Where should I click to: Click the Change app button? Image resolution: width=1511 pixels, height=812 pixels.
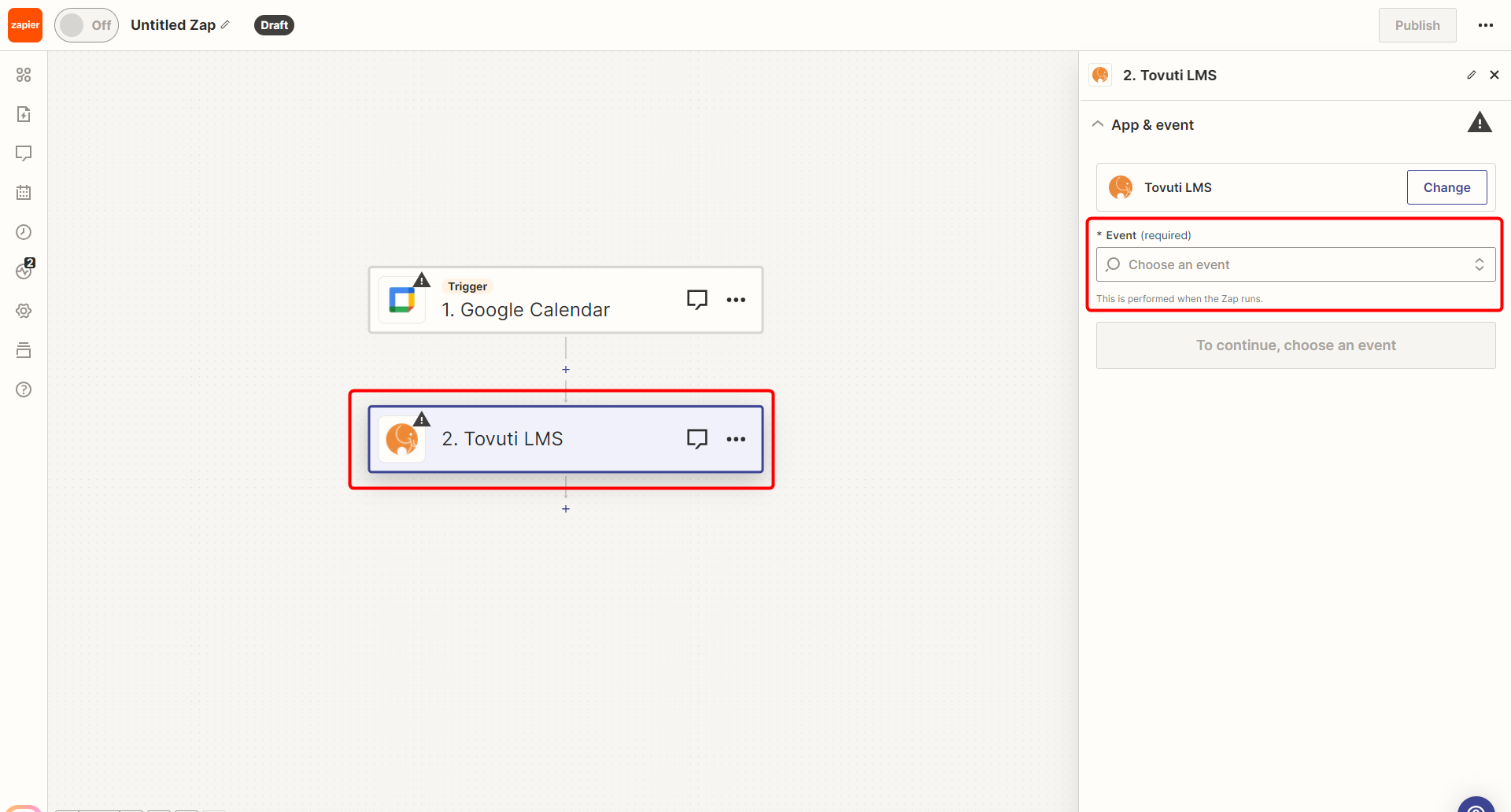tap(1446, 187)
